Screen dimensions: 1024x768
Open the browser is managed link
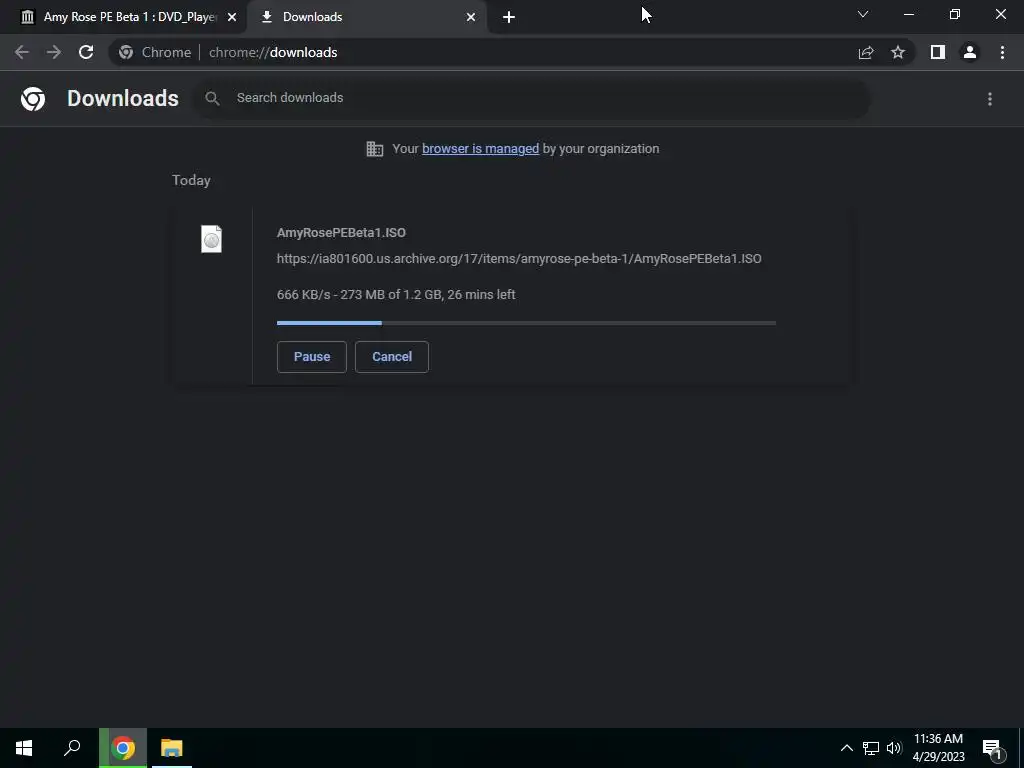click(481, 149)
